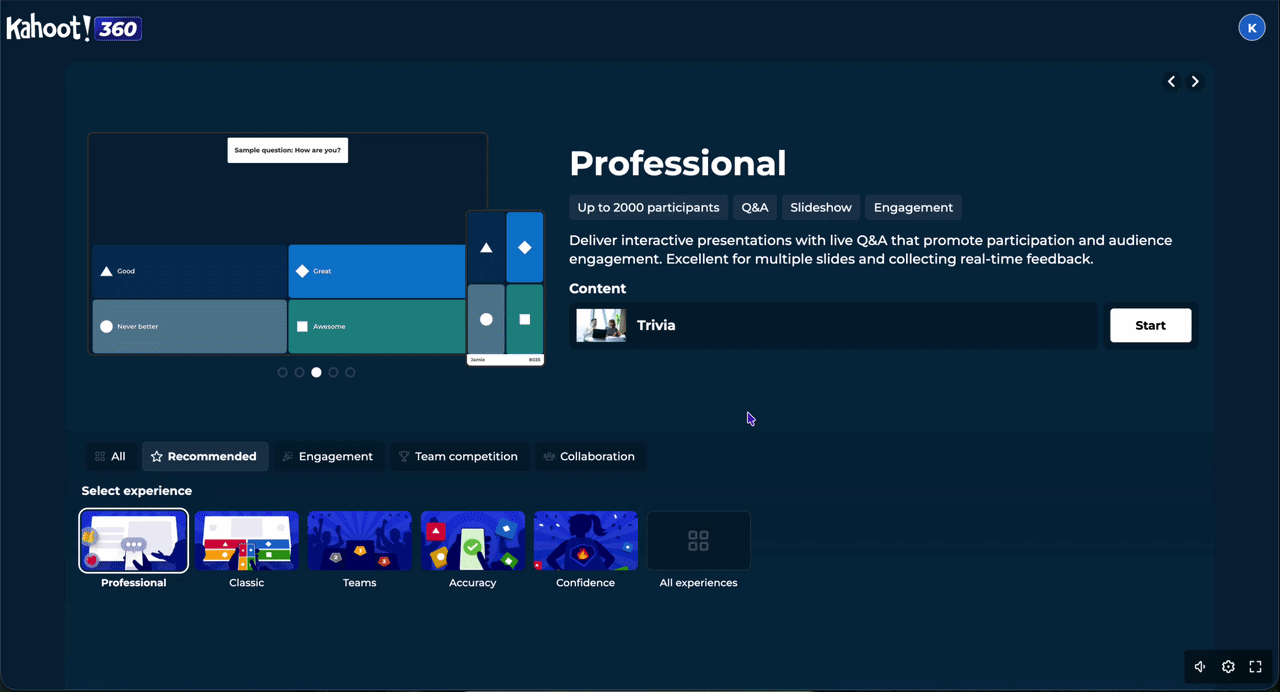Click the 'Select experience' label

click(137, 491)
